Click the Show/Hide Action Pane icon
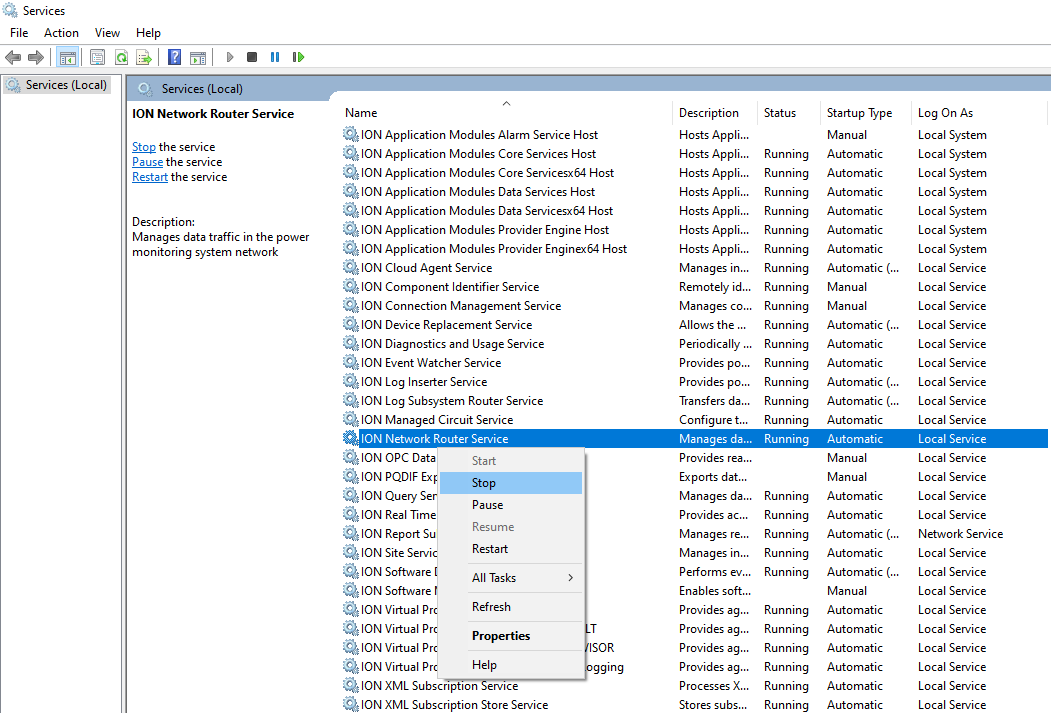Screen dimensions: 1051x713 [198, 58]
